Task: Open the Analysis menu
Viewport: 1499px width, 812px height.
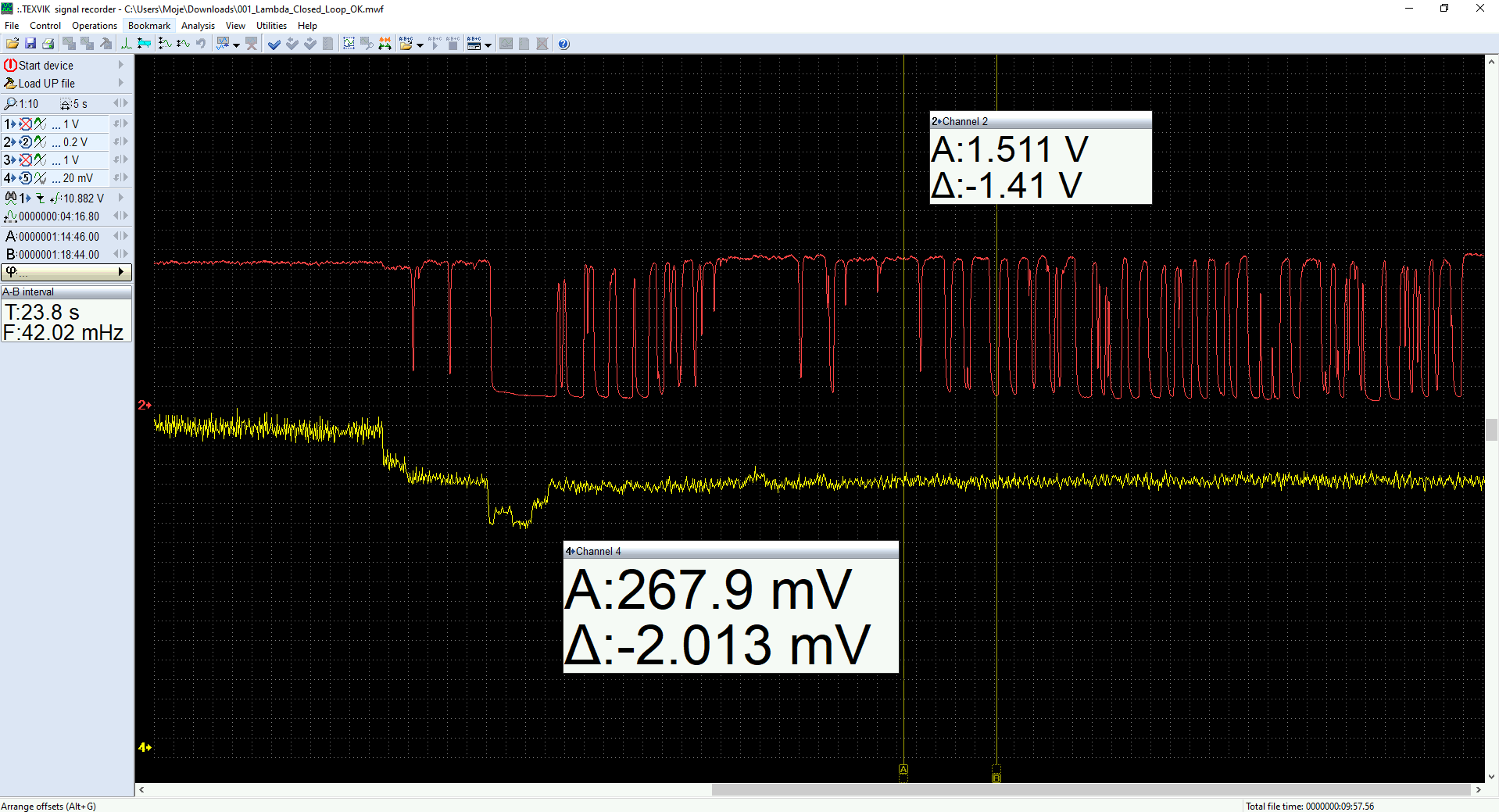Action: (198, 26)
